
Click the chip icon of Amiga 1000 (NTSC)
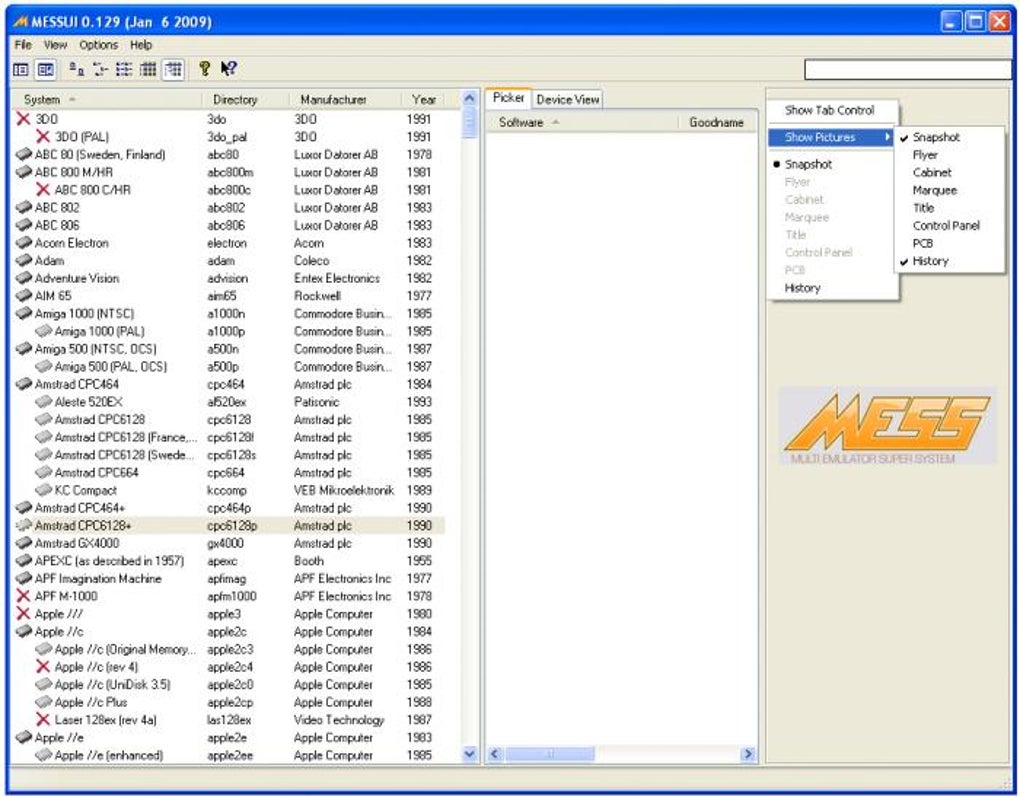coord(23,313)
